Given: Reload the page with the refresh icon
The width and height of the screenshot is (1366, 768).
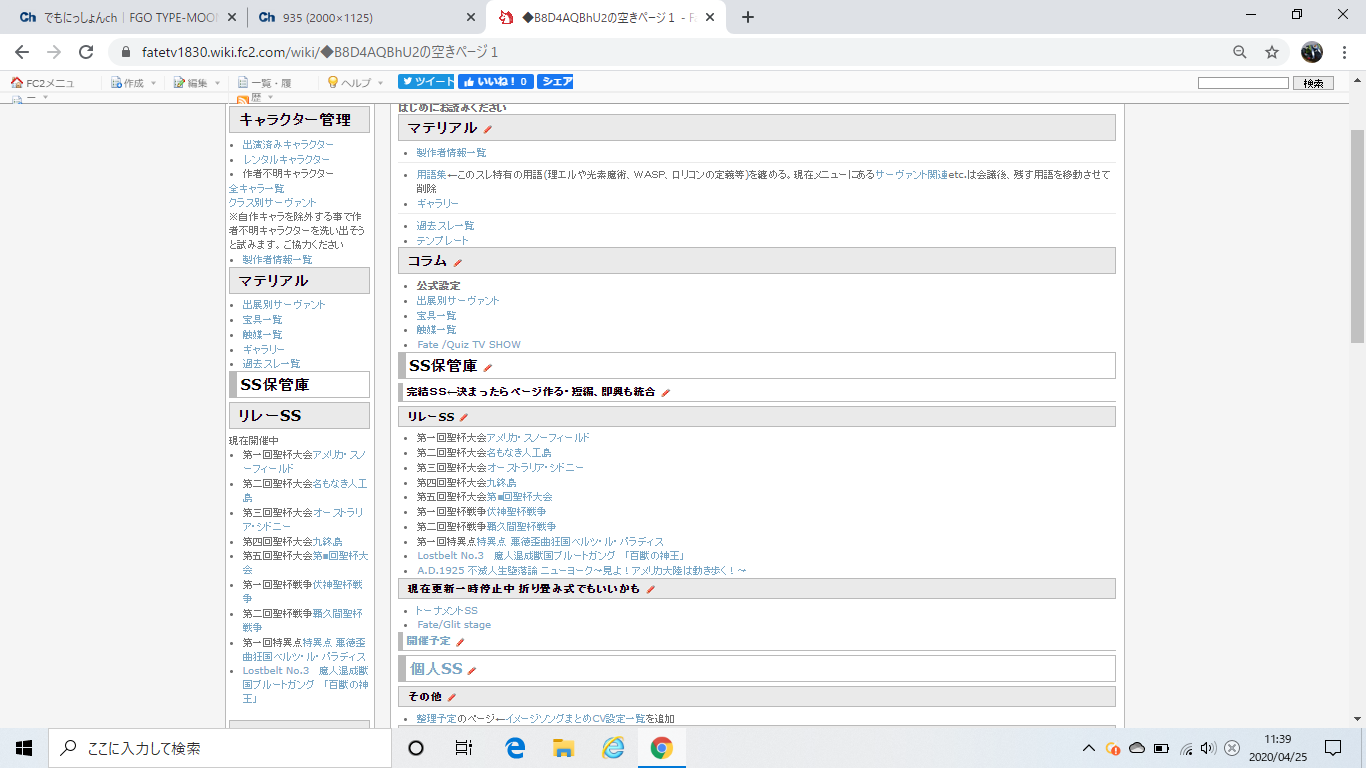Looking at the screenshot, I should [86, 52].
